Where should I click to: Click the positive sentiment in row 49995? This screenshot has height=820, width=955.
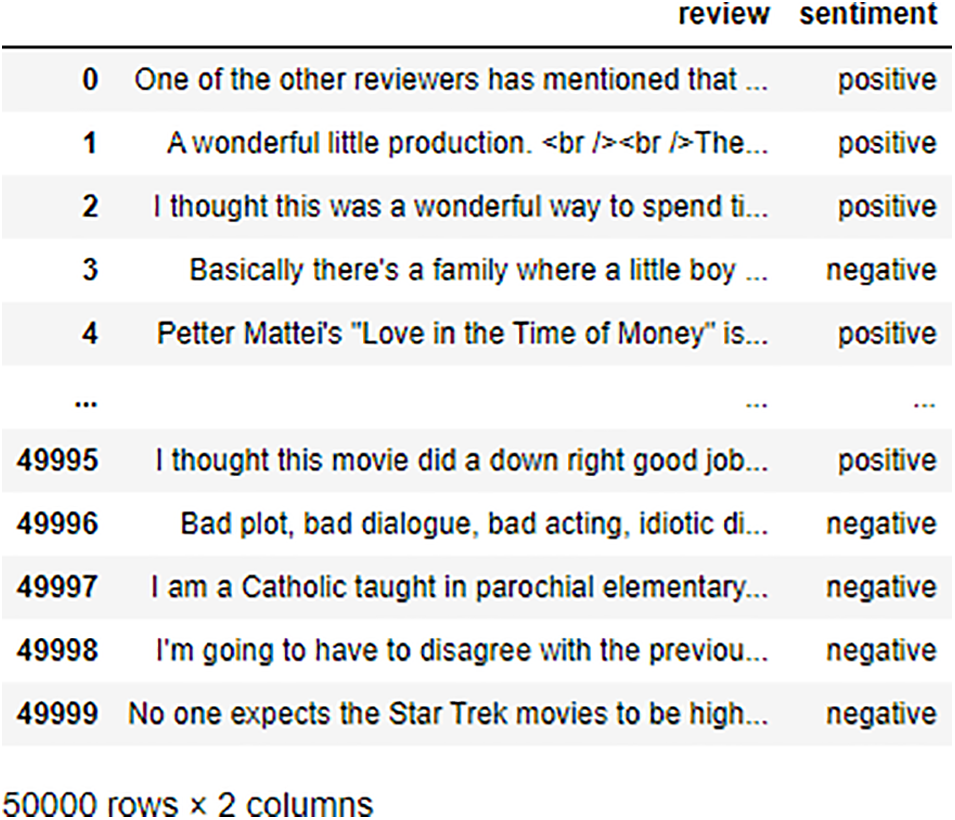887,461
